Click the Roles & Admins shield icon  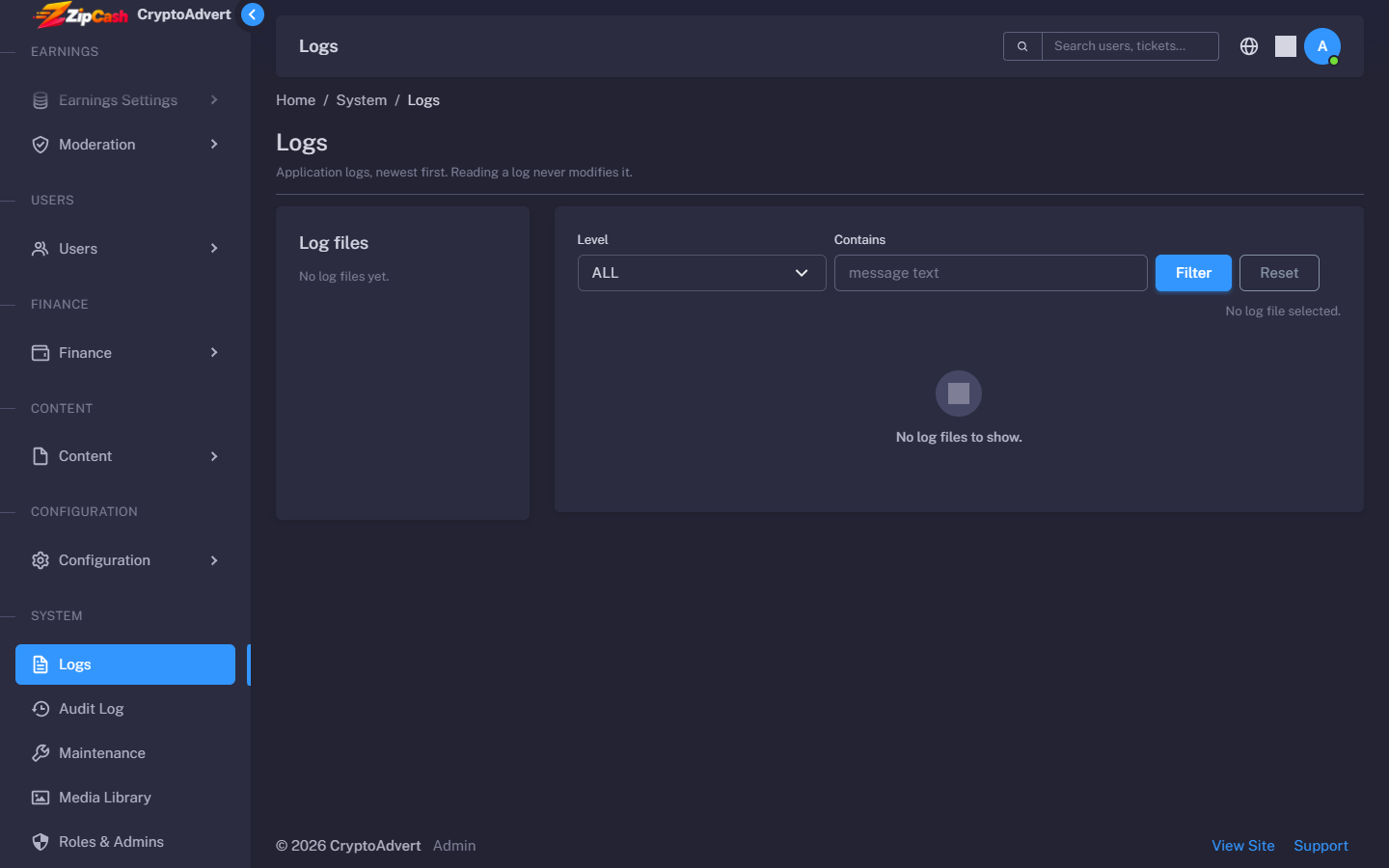click(41, 842)
